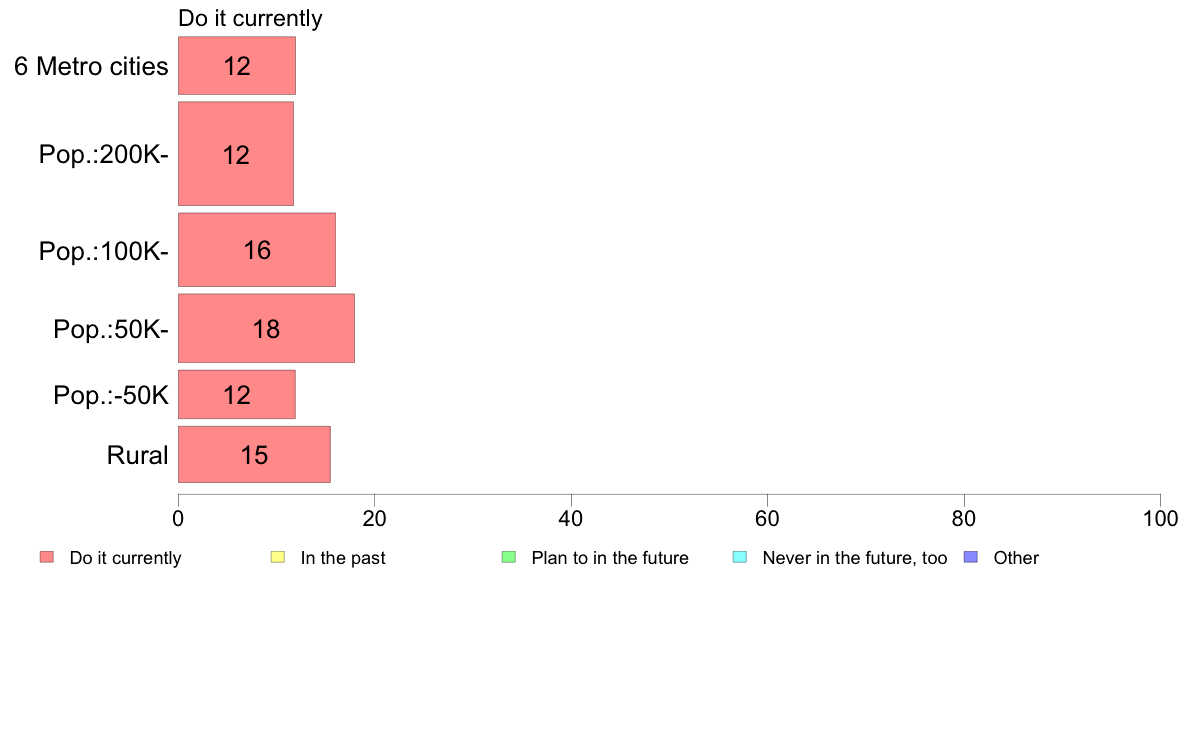Click the 'In the past' legend text

(x=343, y=558)
